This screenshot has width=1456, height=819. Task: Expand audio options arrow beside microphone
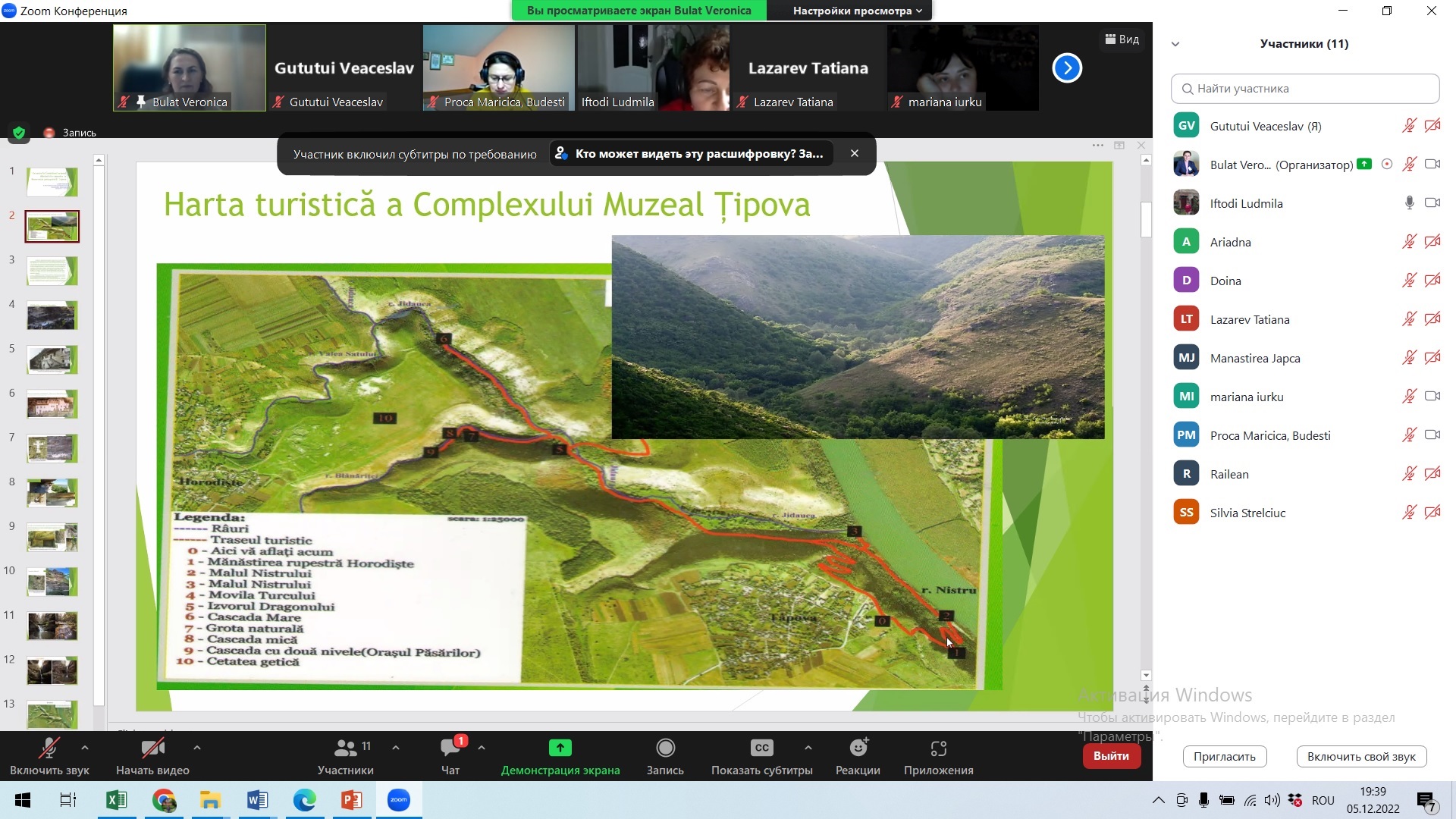pyautogui.click(x=85, y=748)
